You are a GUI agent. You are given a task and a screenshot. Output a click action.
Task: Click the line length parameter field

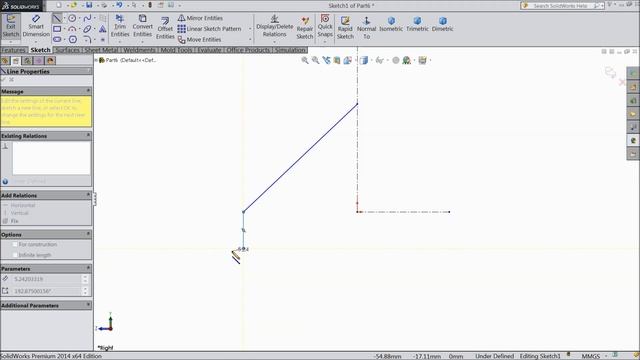[x=47, y=279]
